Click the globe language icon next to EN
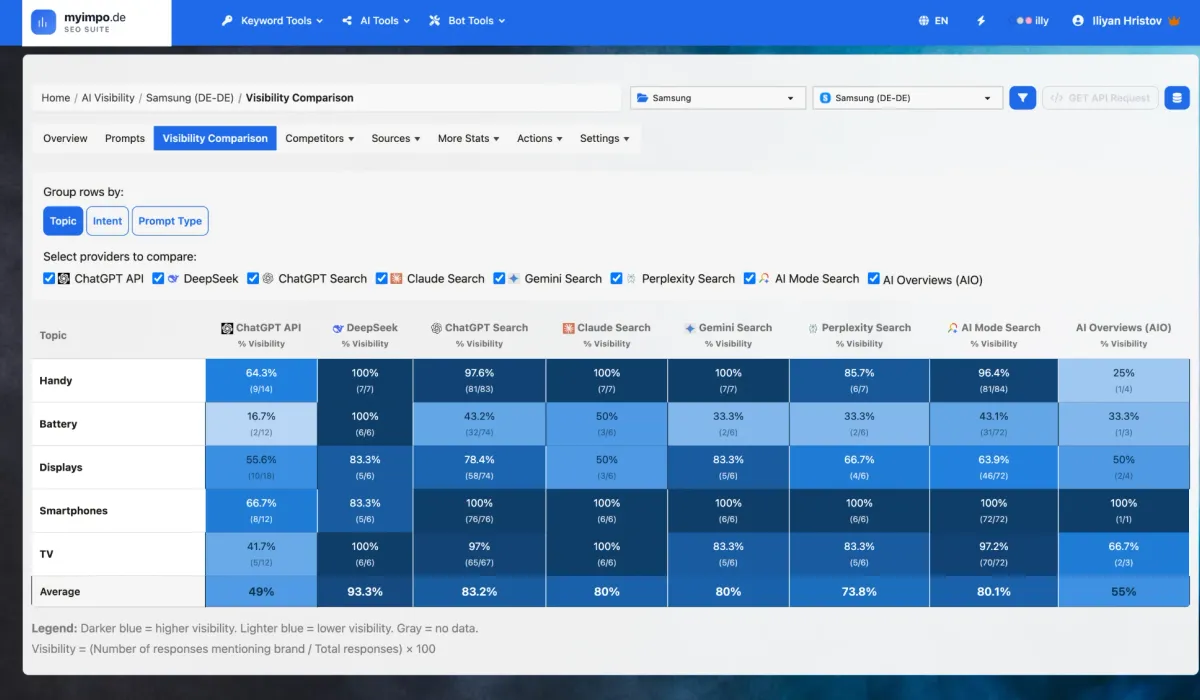 click(924, 20)
